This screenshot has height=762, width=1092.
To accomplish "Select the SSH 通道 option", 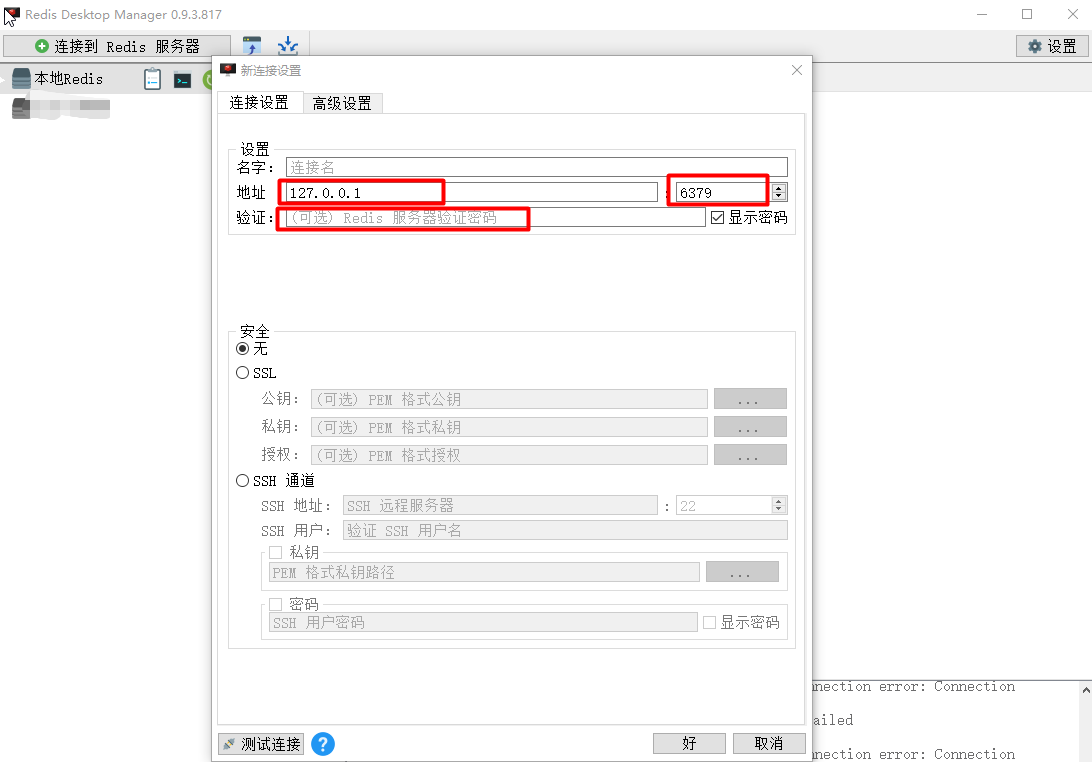I will tap(241, 480).
